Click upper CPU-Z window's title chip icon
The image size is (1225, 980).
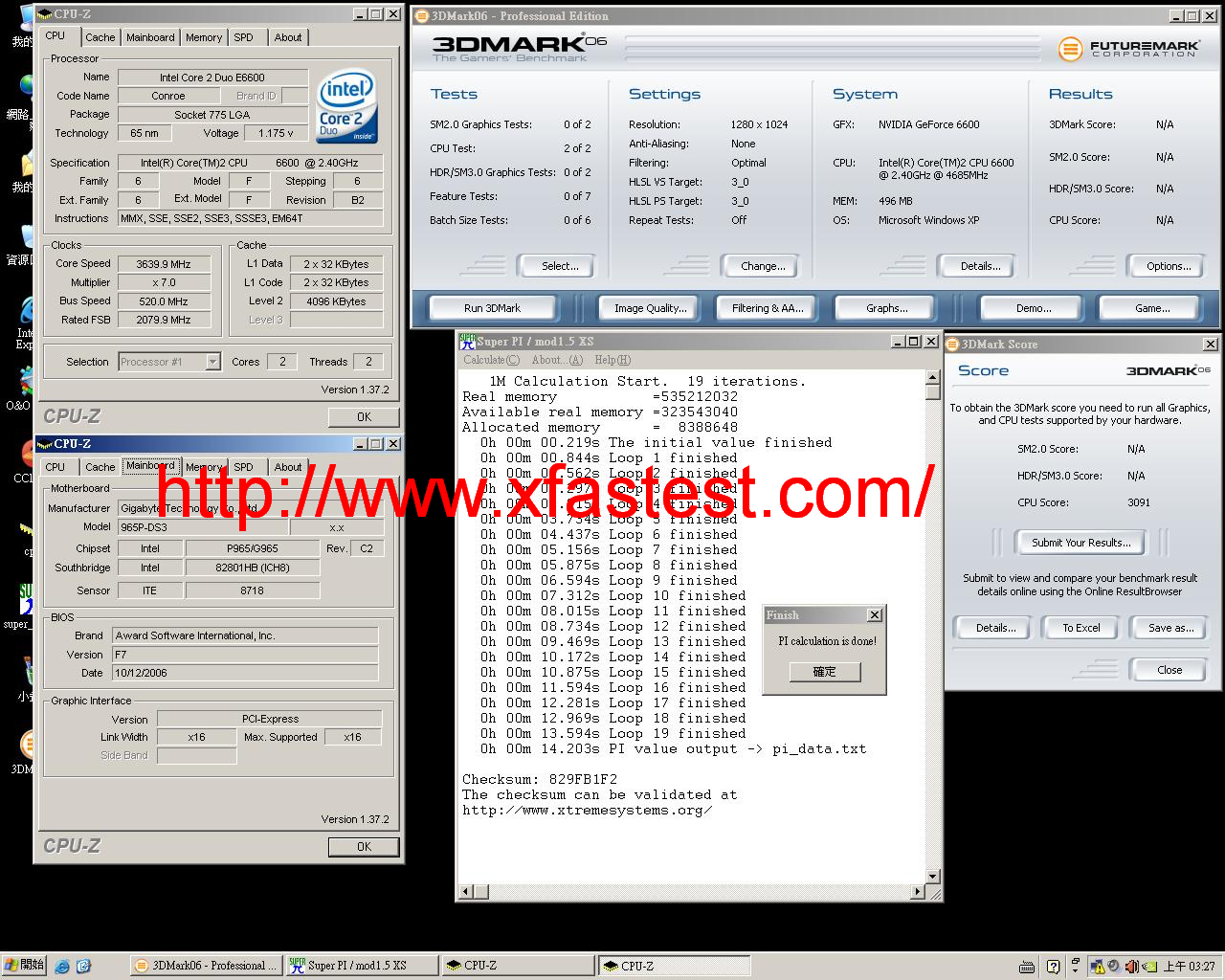point(44,14)
